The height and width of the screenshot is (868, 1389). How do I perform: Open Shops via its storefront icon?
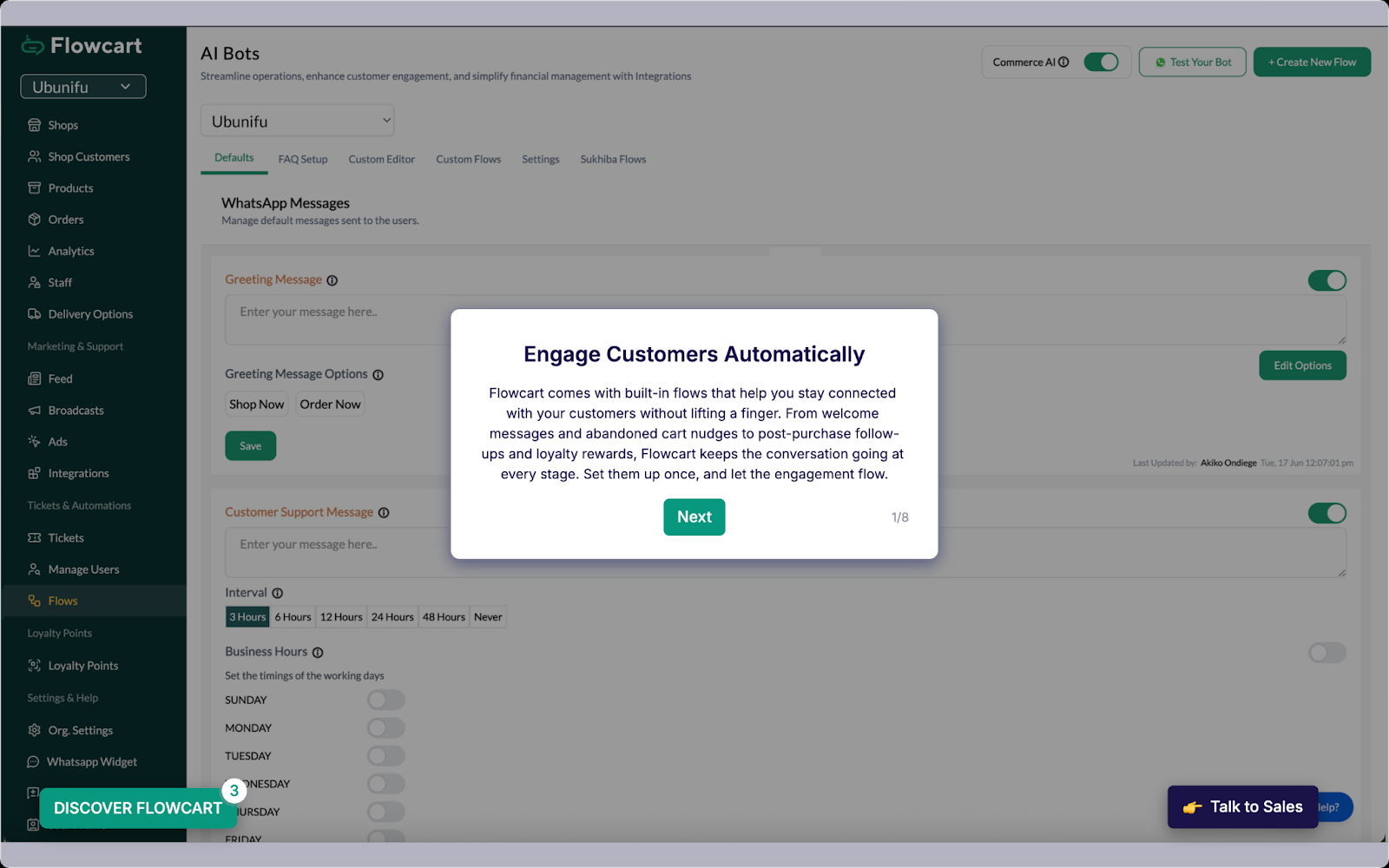click(35, 125)
